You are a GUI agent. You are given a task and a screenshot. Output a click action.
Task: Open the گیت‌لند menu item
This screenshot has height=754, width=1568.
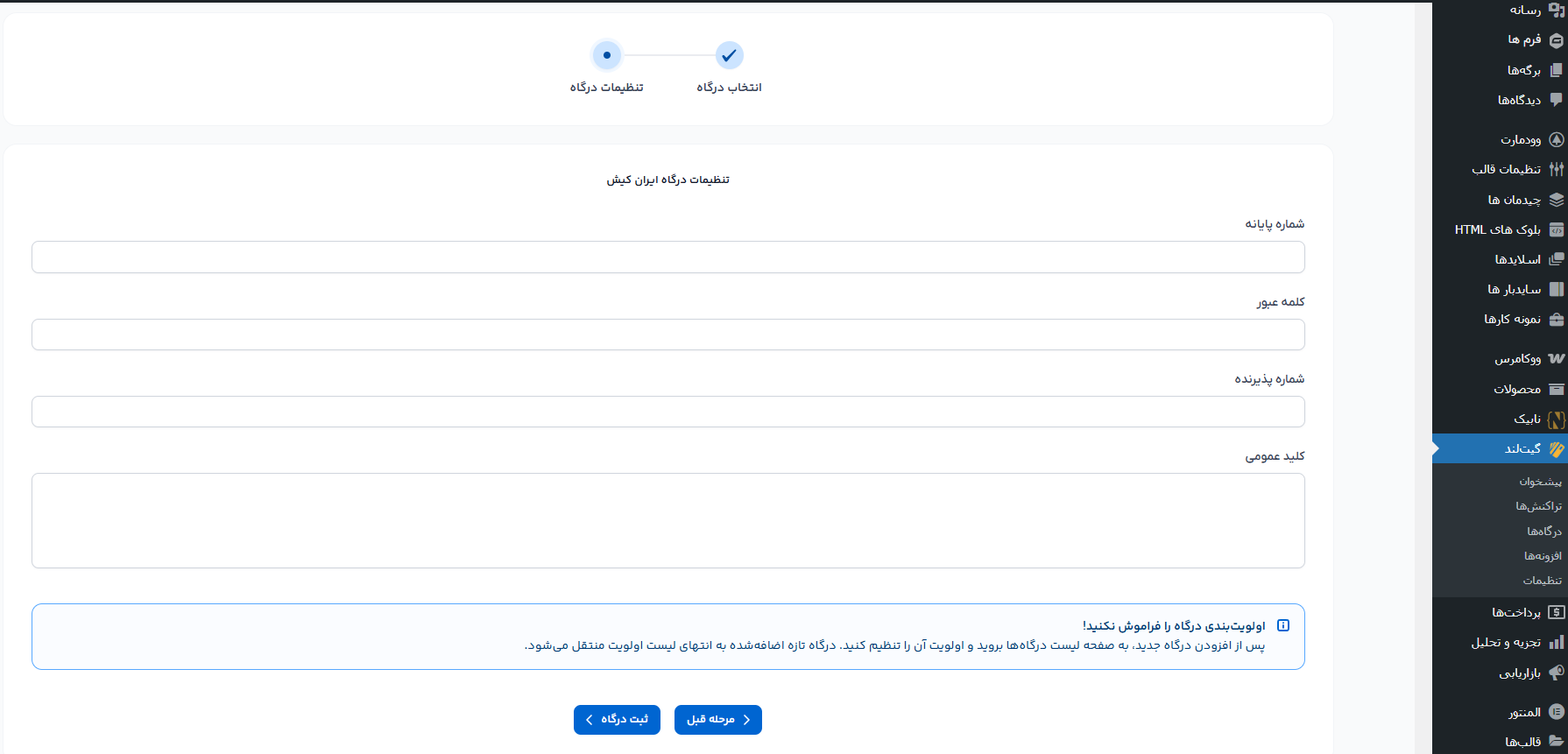tap(1500, 448)
